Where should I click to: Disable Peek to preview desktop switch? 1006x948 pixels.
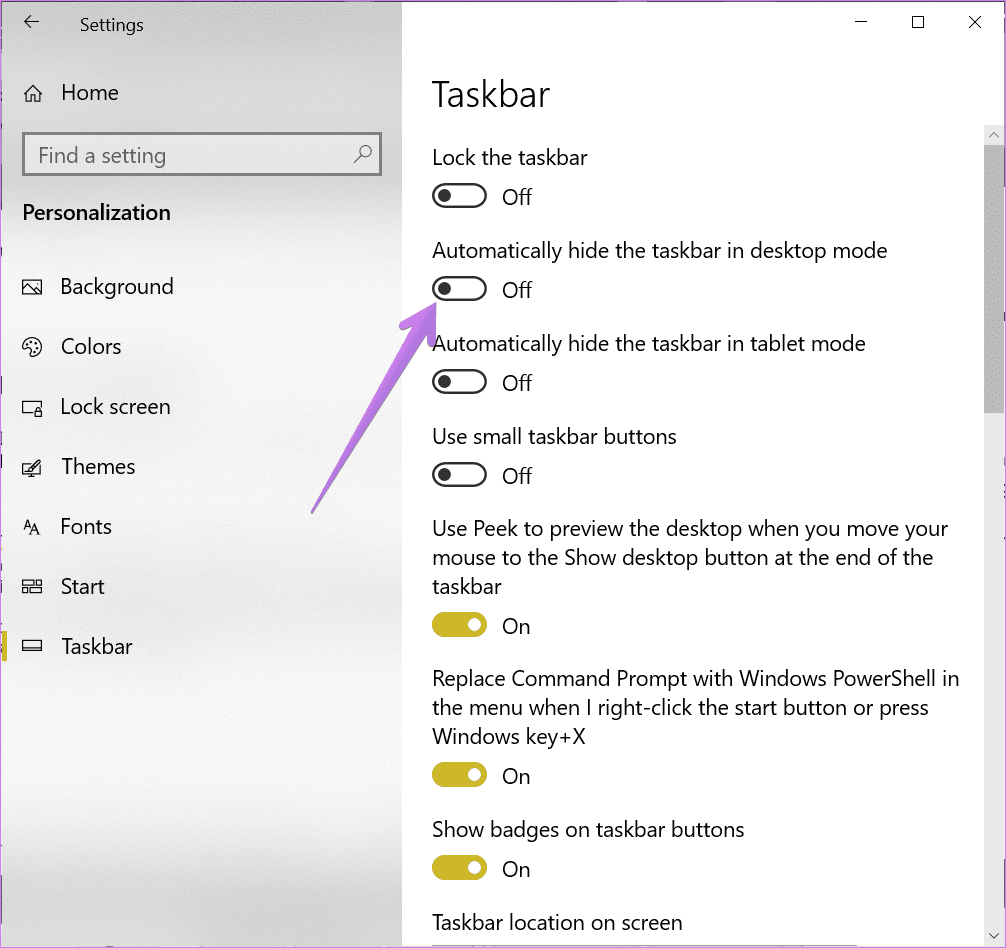459,625
